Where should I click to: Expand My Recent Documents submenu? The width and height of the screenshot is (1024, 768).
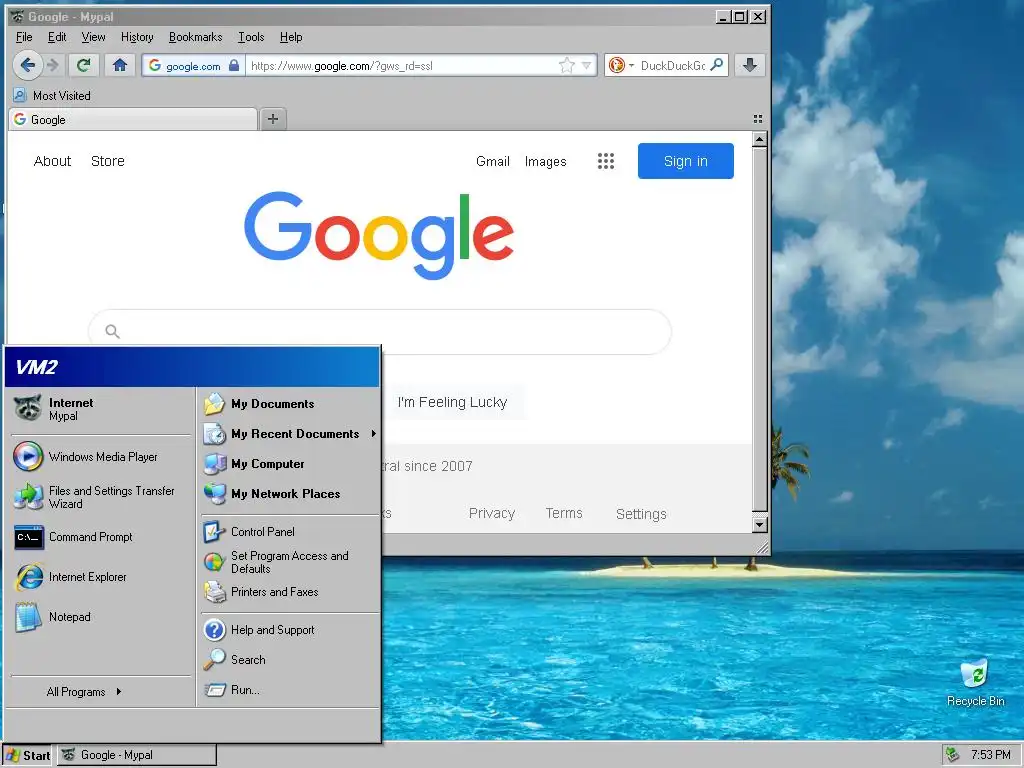289,434
